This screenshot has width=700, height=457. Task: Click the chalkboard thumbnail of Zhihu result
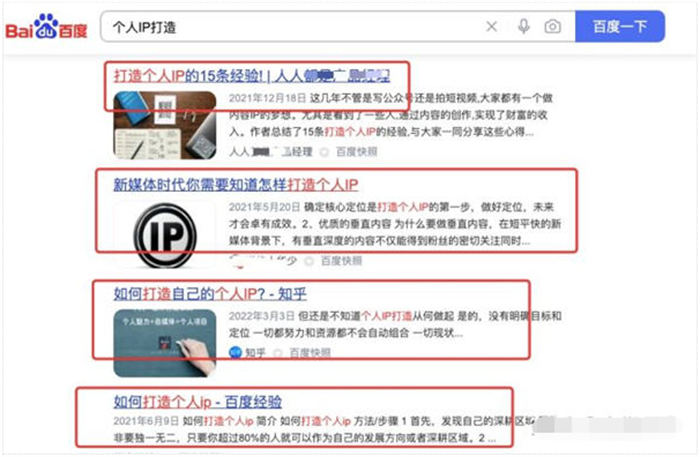tap(165, 343)
